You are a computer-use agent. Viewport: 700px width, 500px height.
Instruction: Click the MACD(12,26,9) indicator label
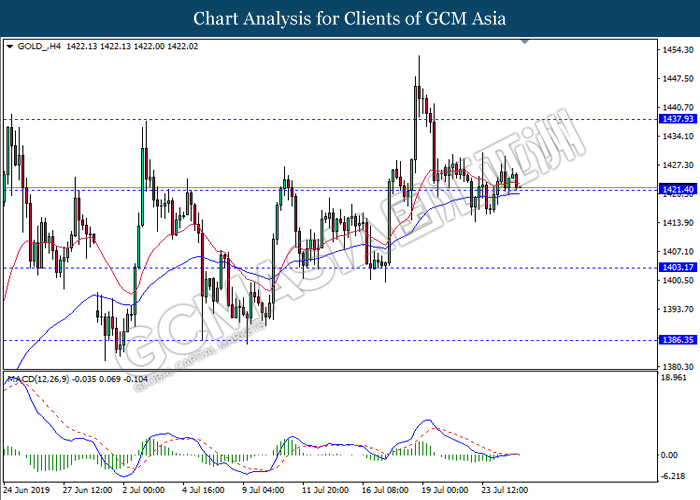[x=38, y=379]
